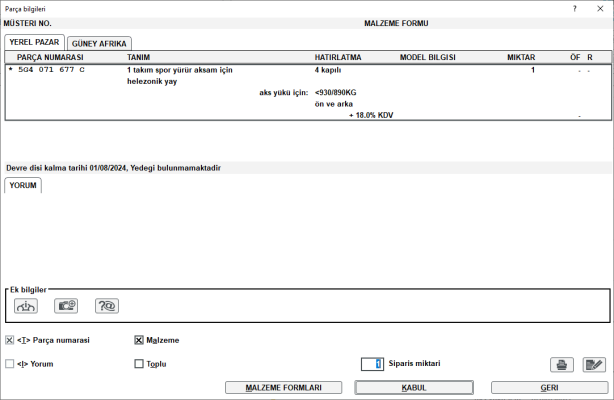Open the YORUM tab
This screenshot has height=400, width=614.
coord(23,185)
